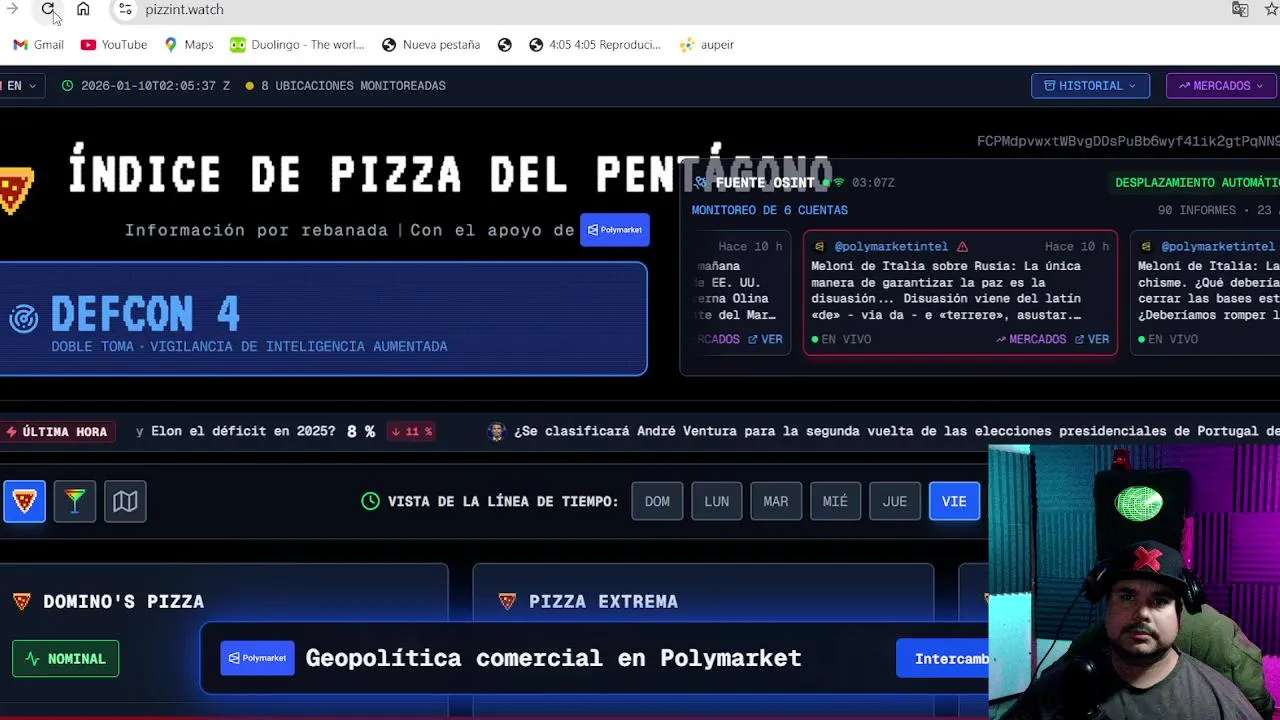
Task: Open MERCADOS link on Meloni Rusia card
Action: [1030, 339]
